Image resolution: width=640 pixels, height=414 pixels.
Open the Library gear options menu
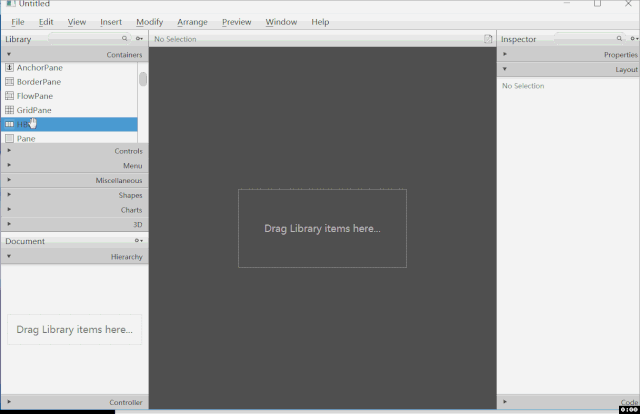(140, 39)
